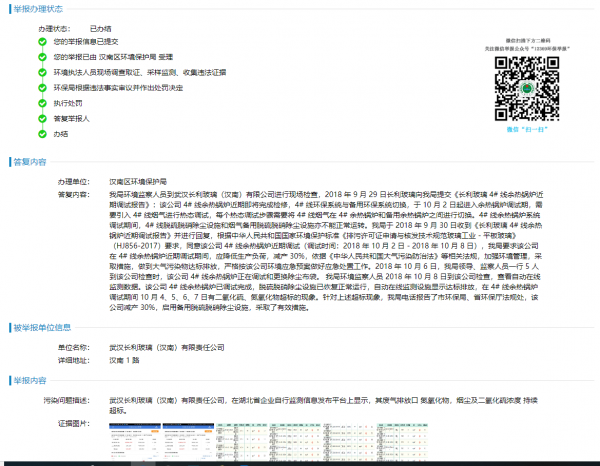Click green check beside 您的举报信息已提交

tap(42, 43)
